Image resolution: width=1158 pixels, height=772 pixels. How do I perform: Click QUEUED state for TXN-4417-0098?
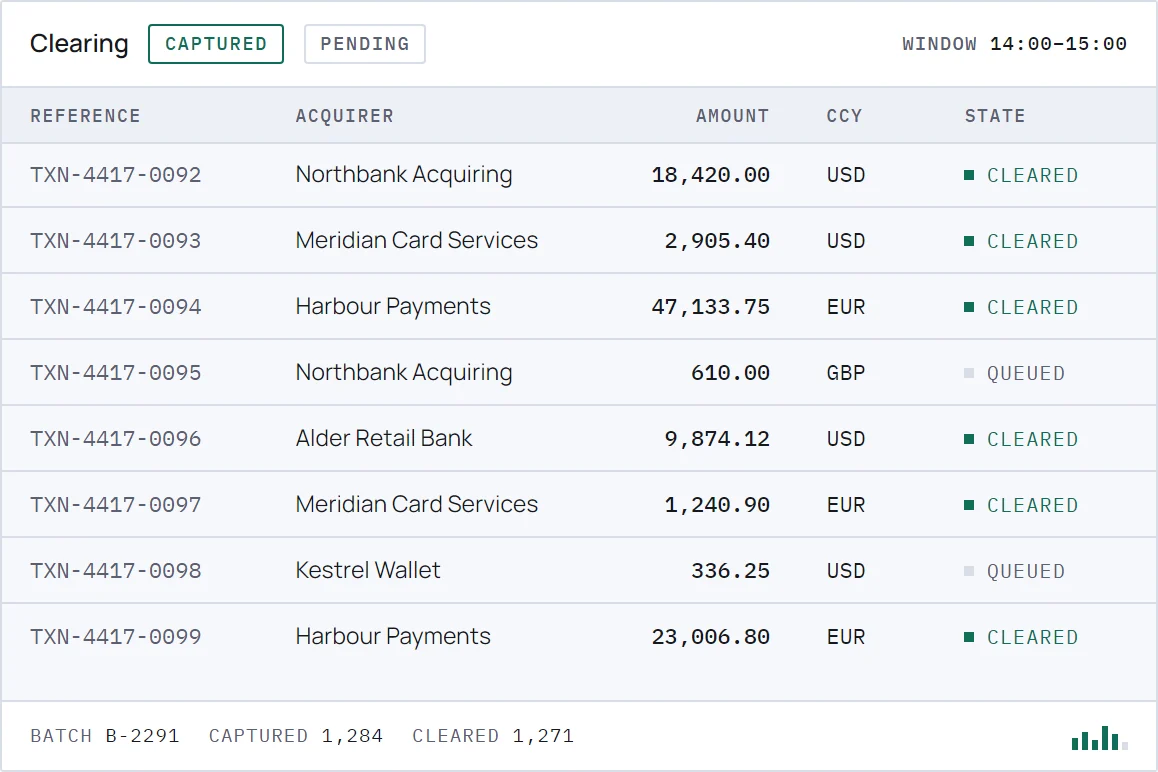tap(1015, 571)
